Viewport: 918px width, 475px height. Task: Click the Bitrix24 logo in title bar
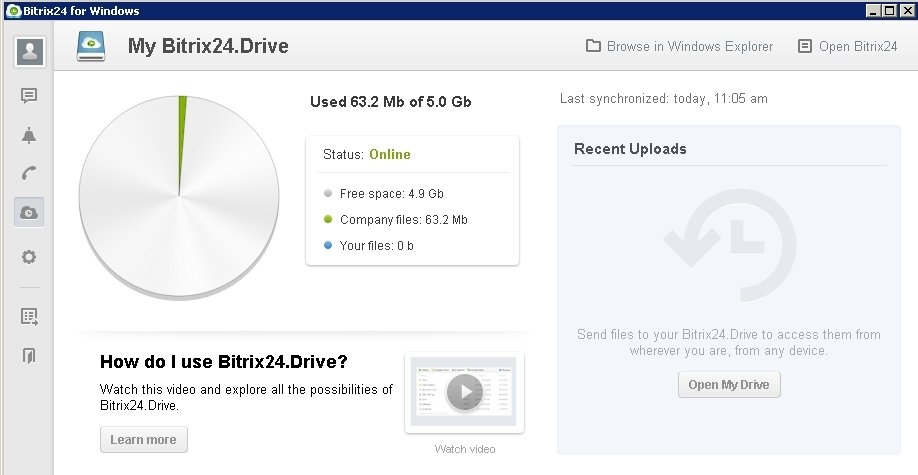[x=13, y=10]
